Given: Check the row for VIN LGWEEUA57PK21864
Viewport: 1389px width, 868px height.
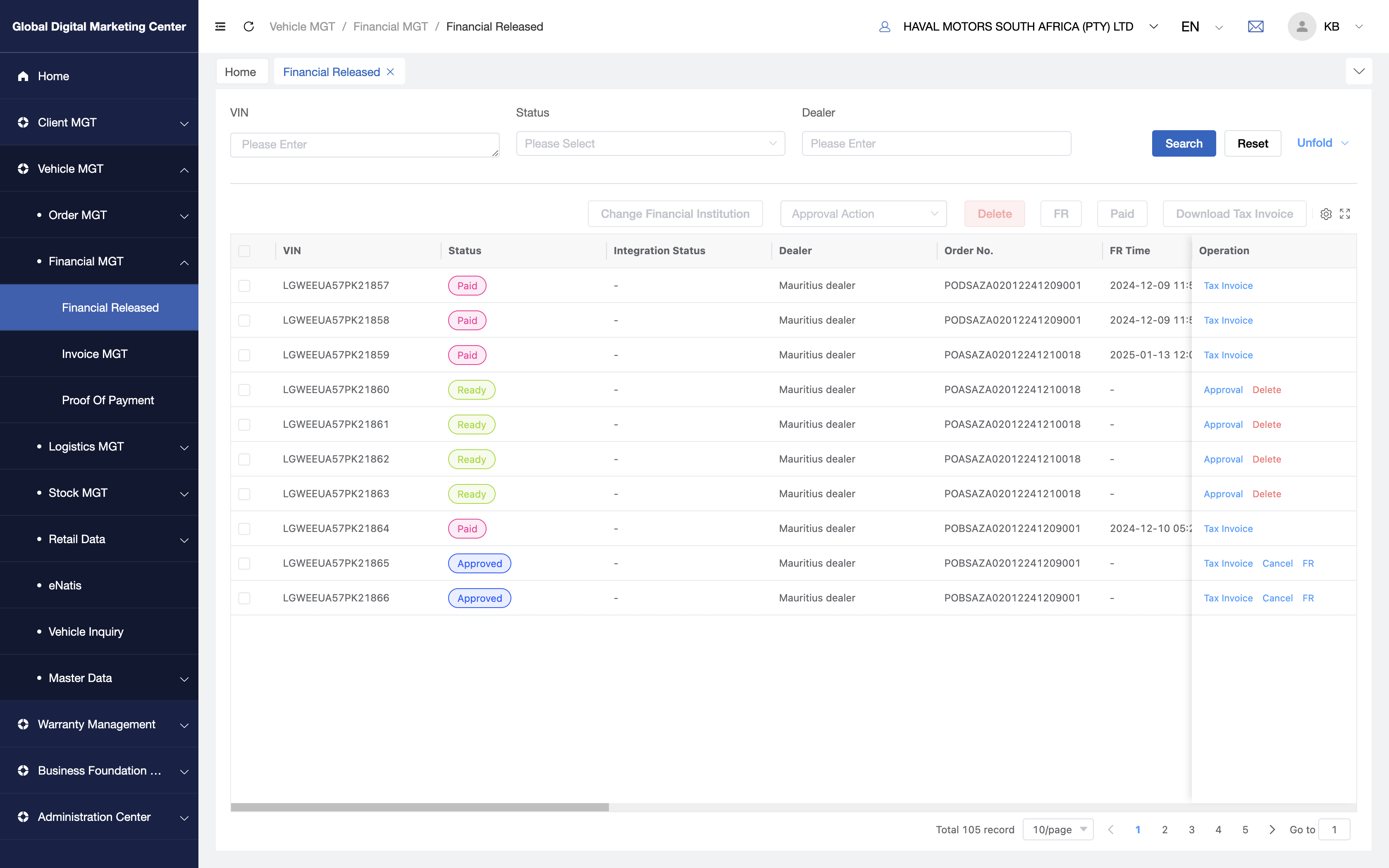Looking at the screenshot, I should (244, 529).
